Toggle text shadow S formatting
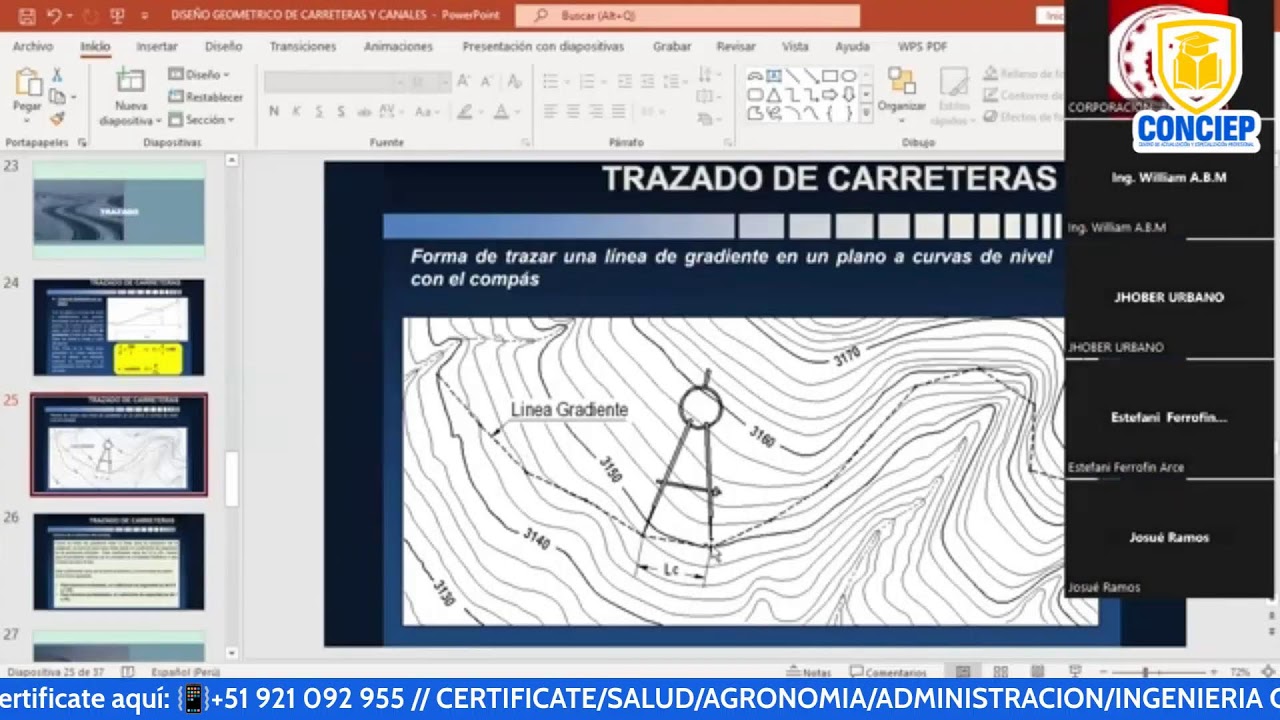This screenshot has height=720, width=1280. (341, 111)
